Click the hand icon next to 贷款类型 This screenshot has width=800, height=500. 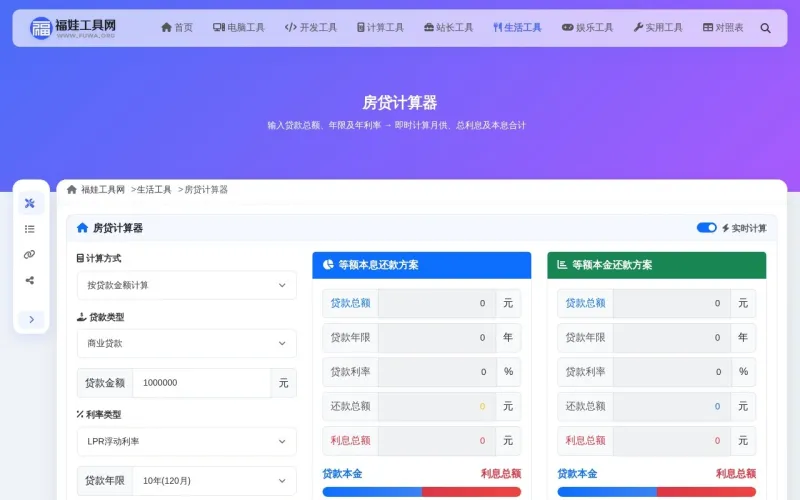81,317
